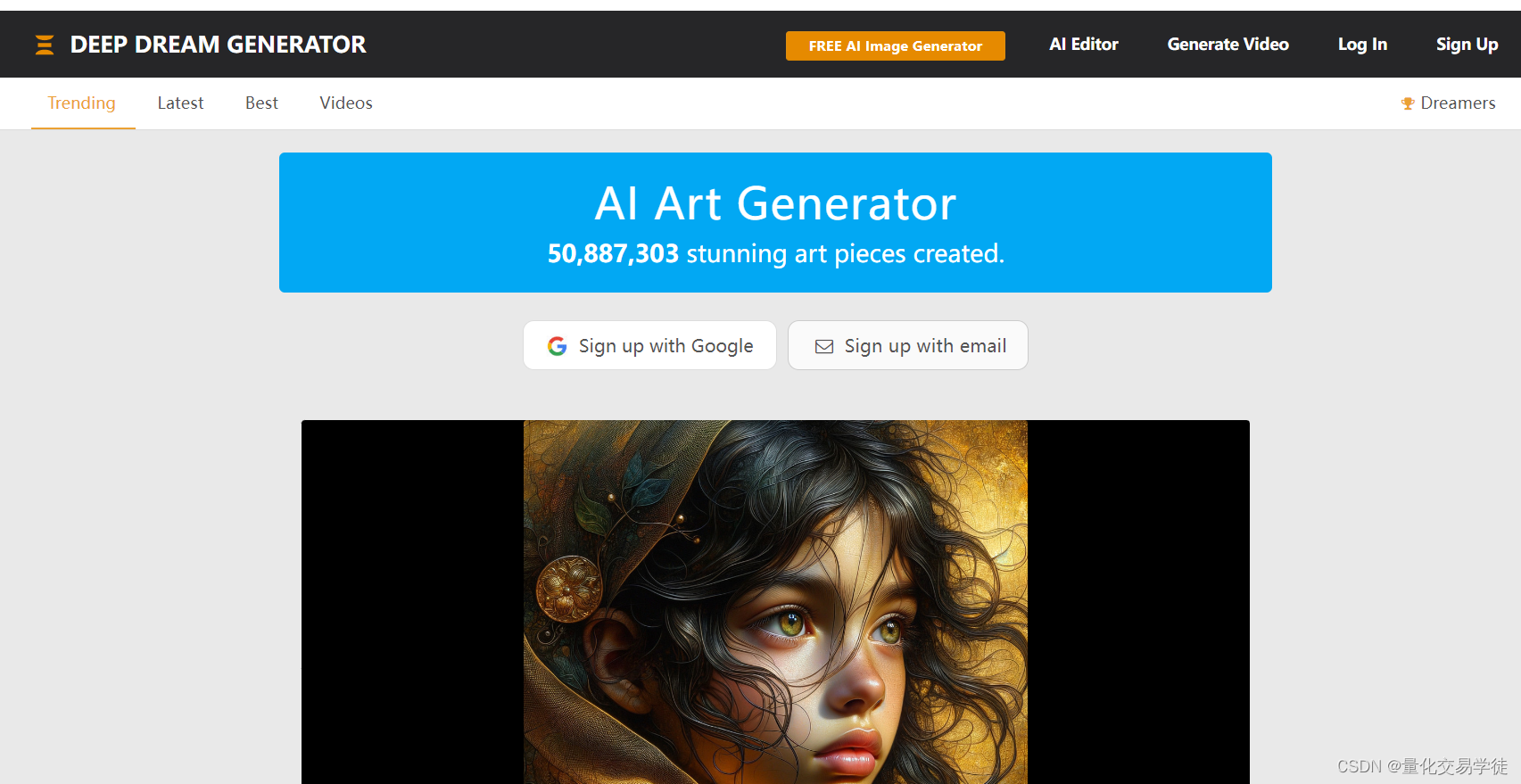This screenshot has width=1521, height=784.
Task: Select the Trending tab
Action: click(82, 103)
